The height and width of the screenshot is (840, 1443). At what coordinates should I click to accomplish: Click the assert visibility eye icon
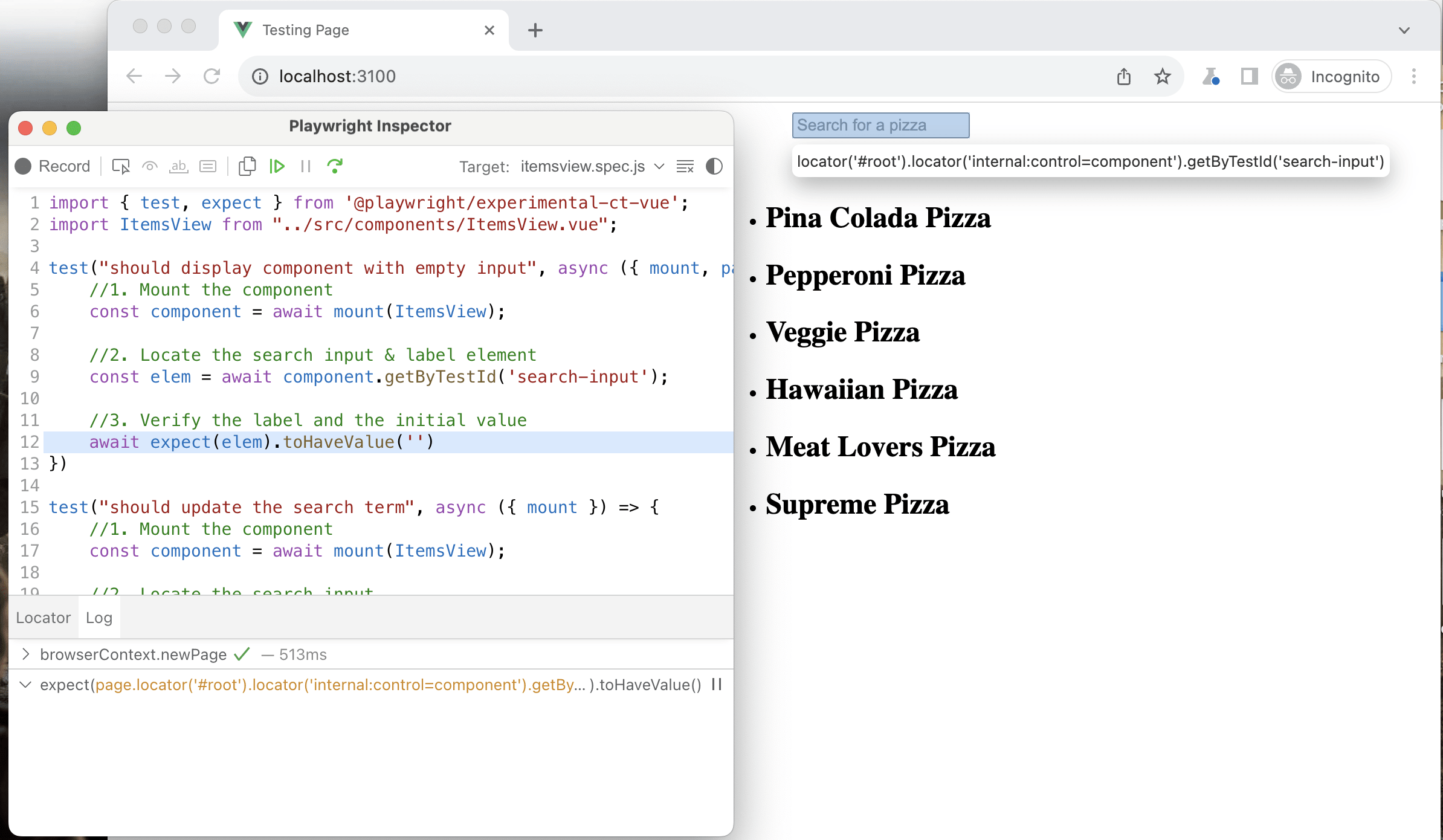(149, 166)
